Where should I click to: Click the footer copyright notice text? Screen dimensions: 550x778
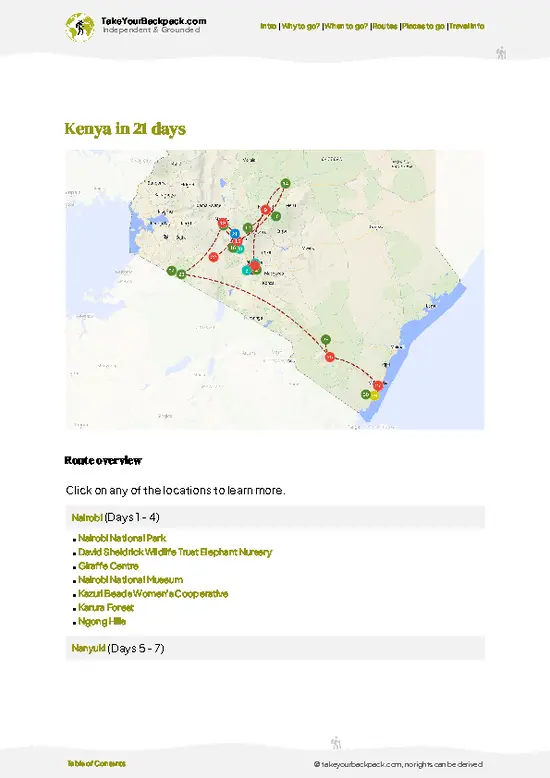coord(398,764)
